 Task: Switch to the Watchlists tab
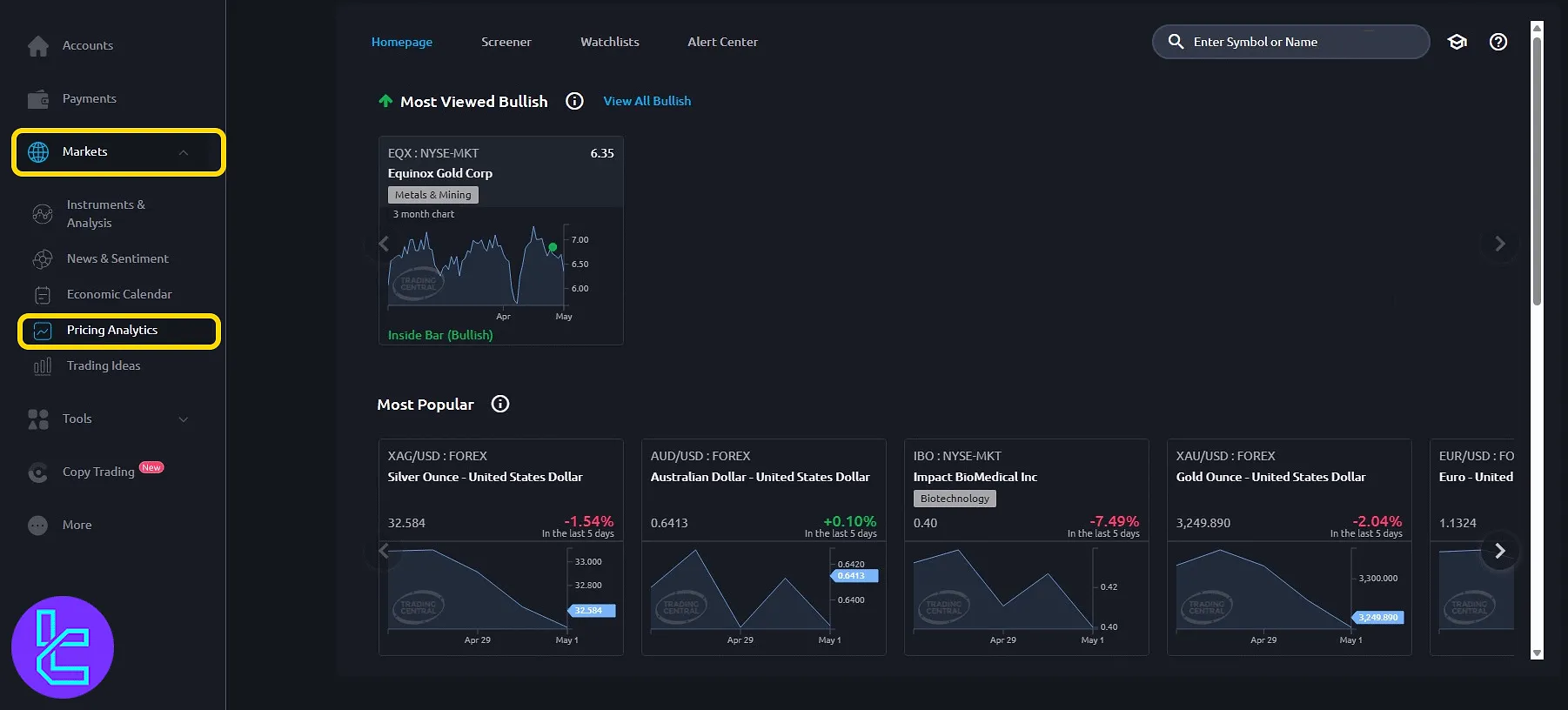tap(610, 42)
